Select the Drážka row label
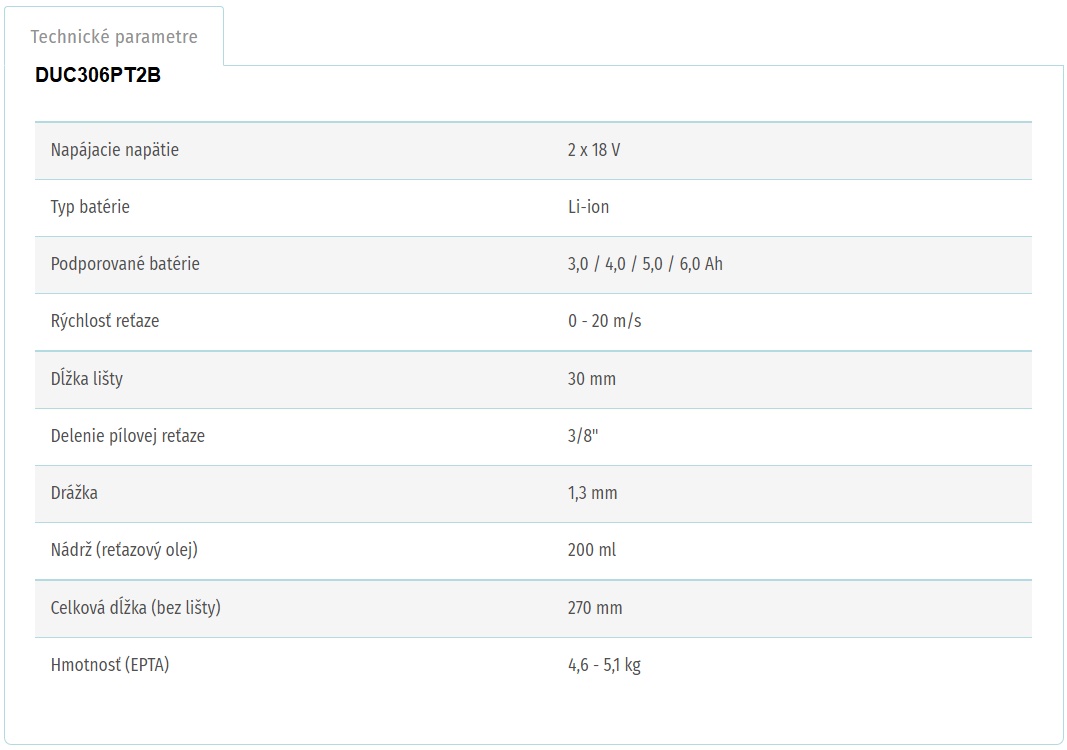 [74, 493]
